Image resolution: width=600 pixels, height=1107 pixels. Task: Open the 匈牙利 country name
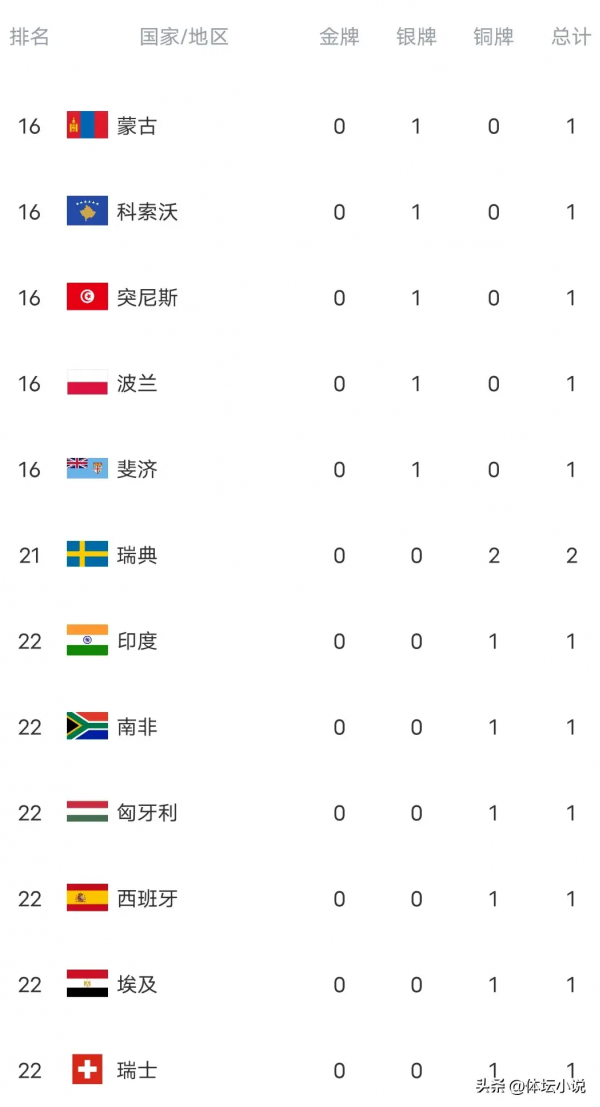147,813
